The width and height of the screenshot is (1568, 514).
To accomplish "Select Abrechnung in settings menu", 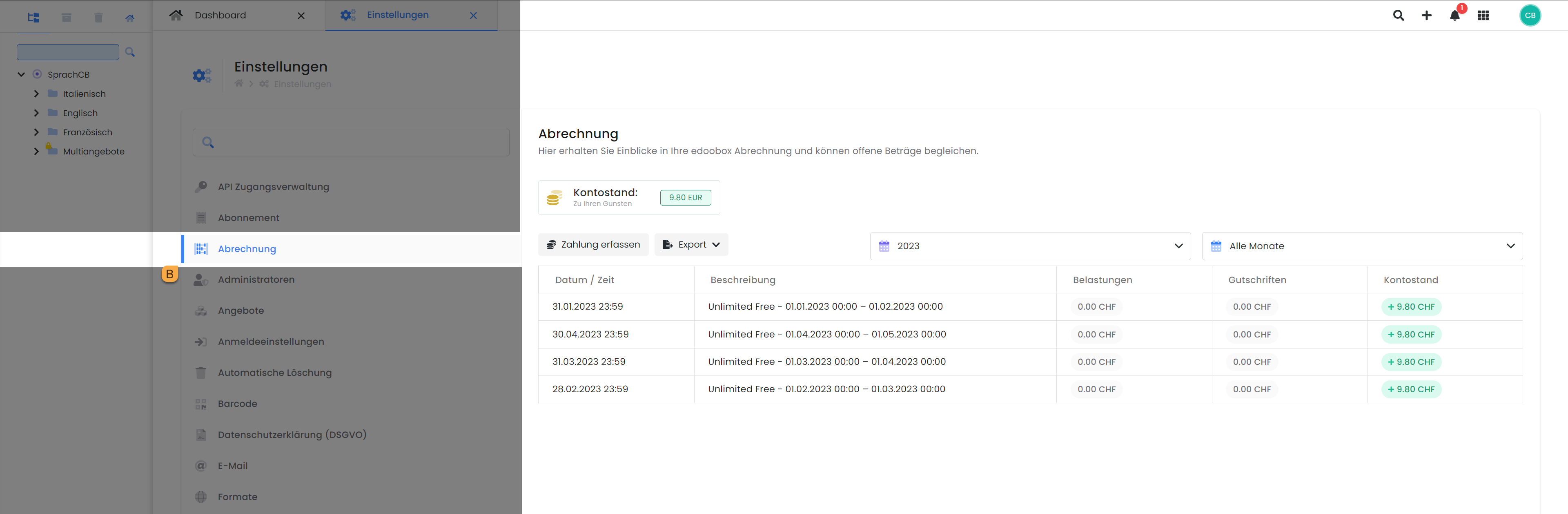I will [x=247, y=248].
